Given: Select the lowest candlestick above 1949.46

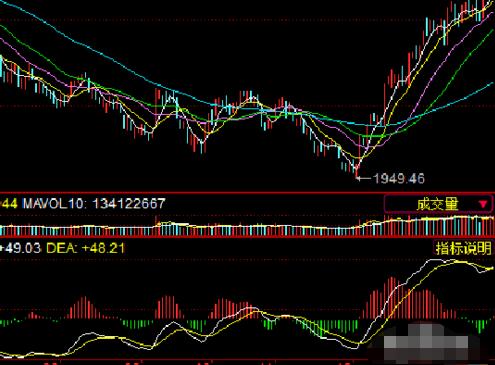Looking at the screenshot, I should pos(356,167).
